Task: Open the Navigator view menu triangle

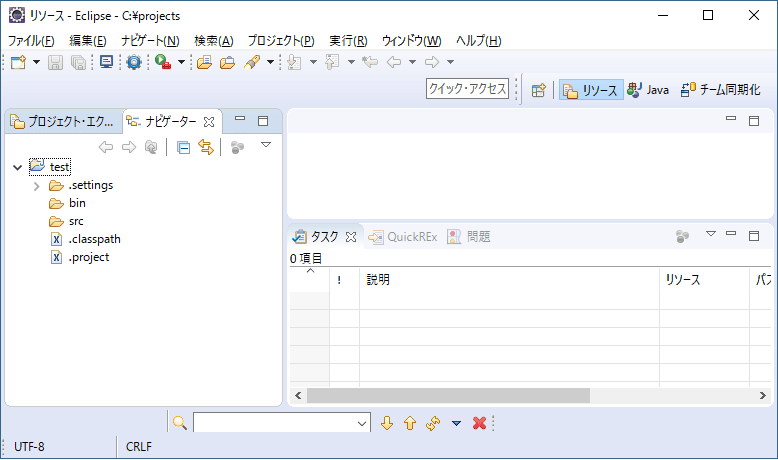Action: pyautogui.click(x=266, y=145)
